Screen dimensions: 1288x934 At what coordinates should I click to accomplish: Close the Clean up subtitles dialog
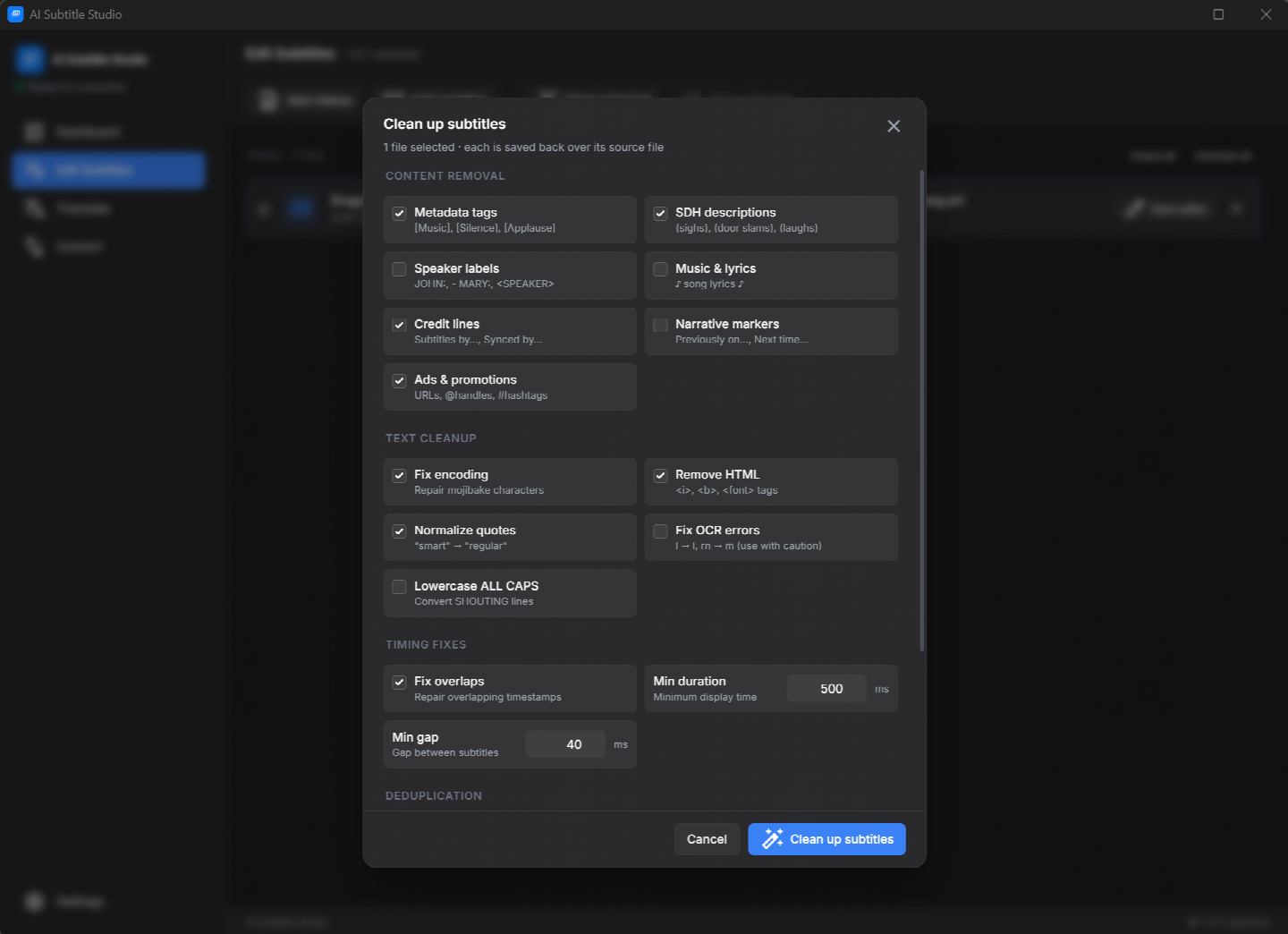click(894, 126)
